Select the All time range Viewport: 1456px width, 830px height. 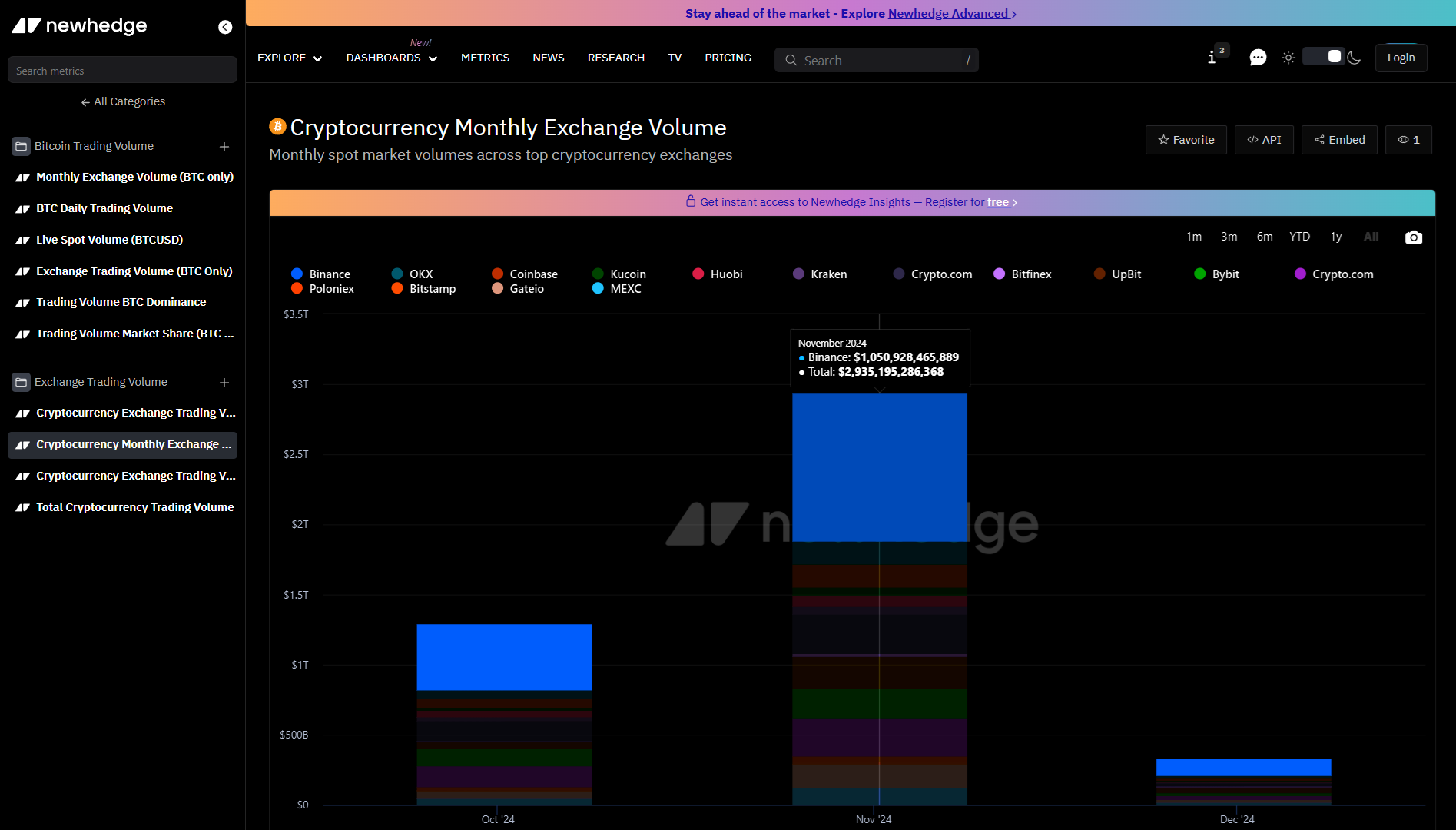point(1371,237)
